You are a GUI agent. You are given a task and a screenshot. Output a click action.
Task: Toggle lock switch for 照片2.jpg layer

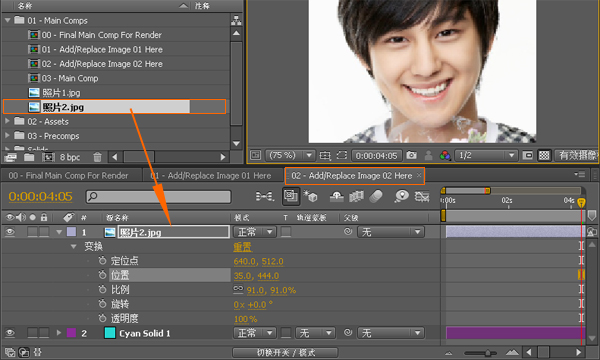click(44, 232)
